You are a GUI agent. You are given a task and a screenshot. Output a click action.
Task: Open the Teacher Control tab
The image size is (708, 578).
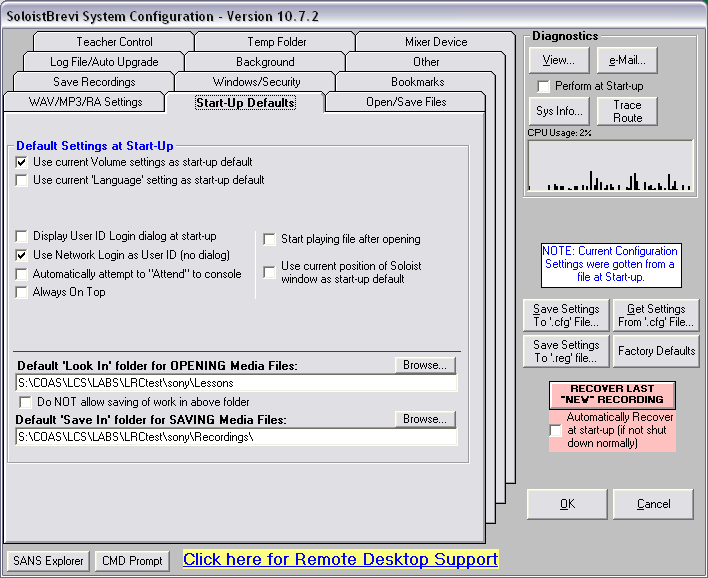pos(114,42)
